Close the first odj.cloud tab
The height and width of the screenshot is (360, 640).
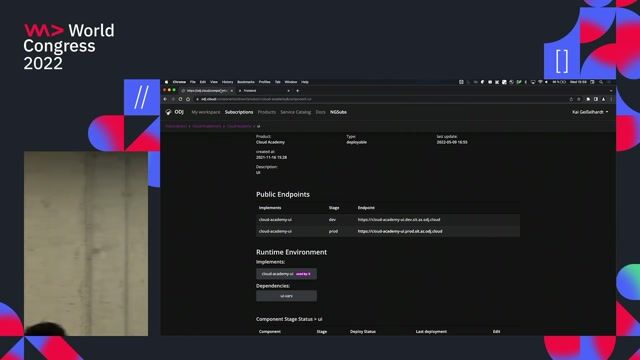pyautogui.click(x=231, y=91)
